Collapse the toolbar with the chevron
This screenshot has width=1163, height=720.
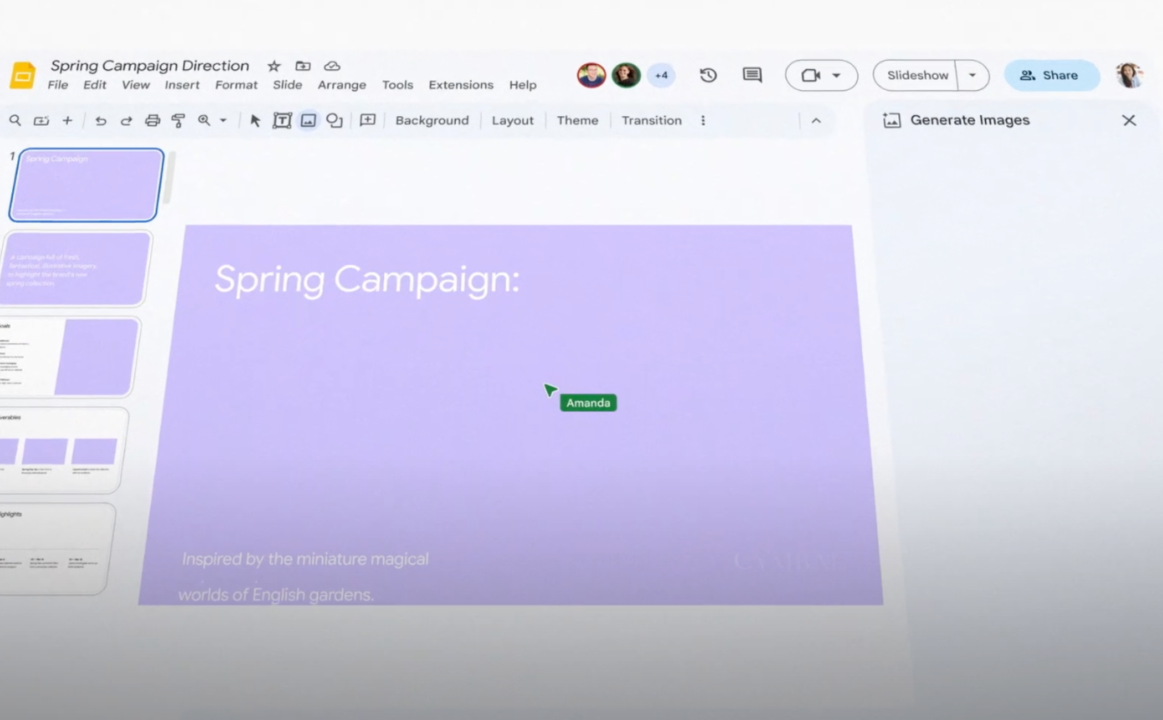(816, 121)
